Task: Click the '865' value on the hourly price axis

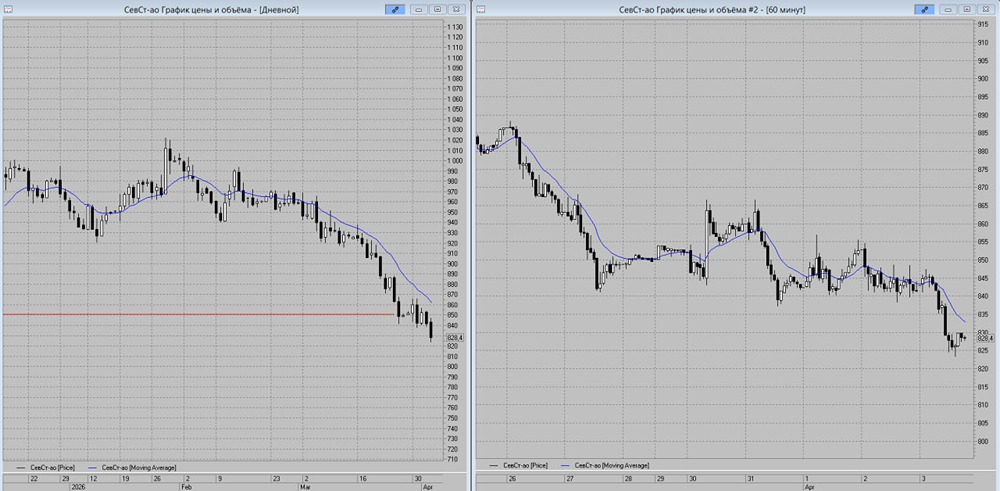Action: [983, 205]
